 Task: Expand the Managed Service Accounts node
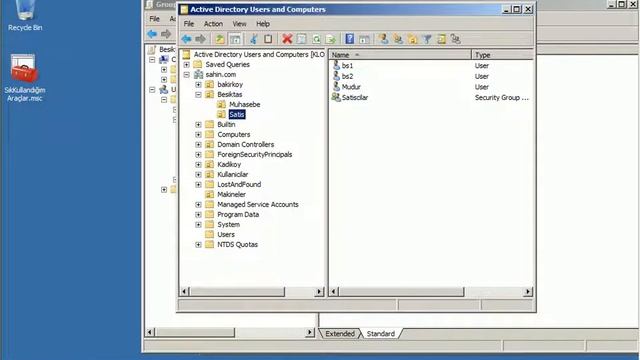pos(198,204)
